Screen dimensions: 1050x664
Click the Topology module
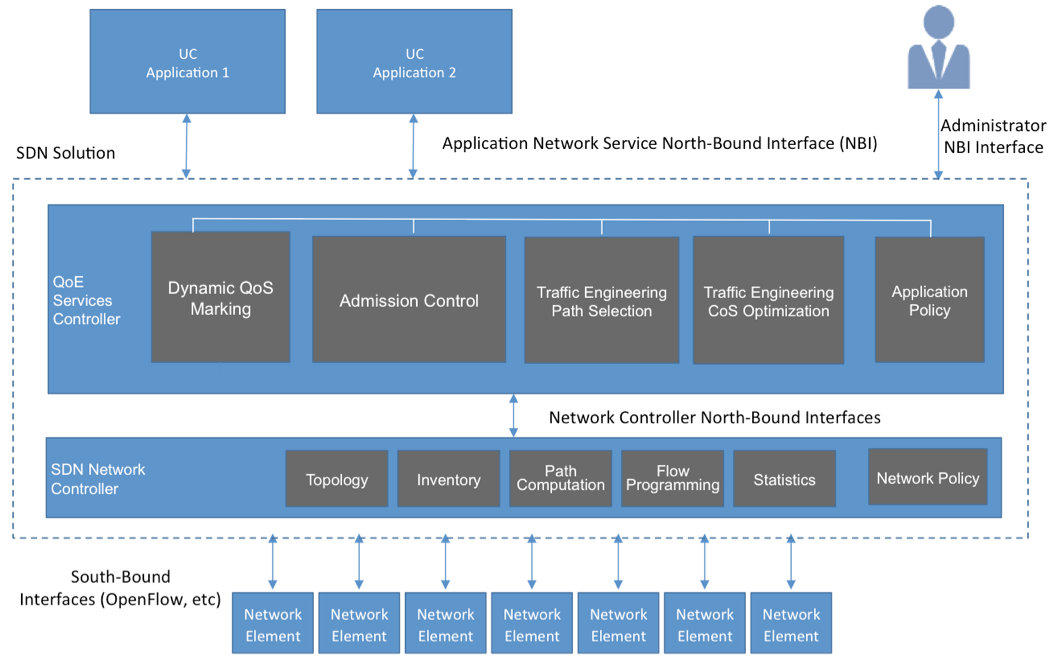point(336,480)
